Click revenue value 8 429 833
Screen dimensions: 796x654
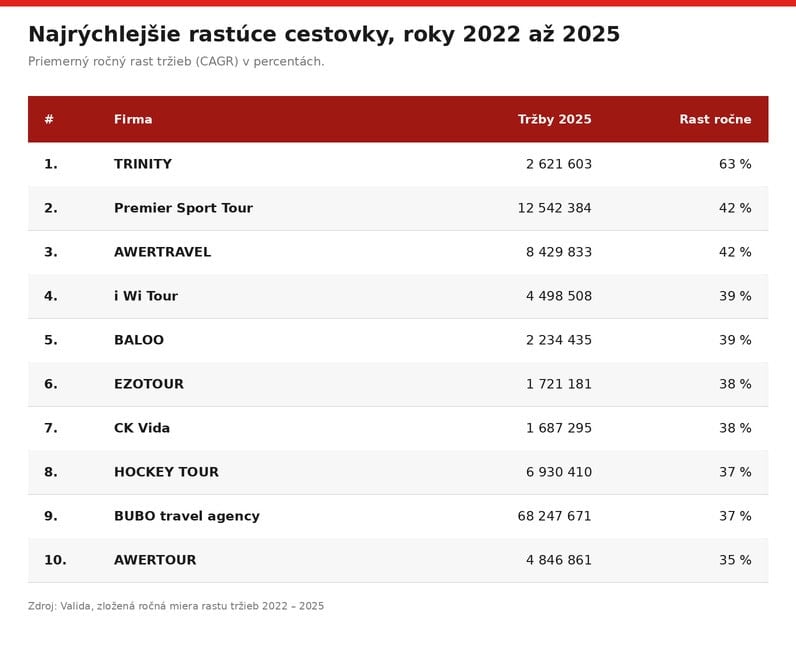(x=558, y=252)
